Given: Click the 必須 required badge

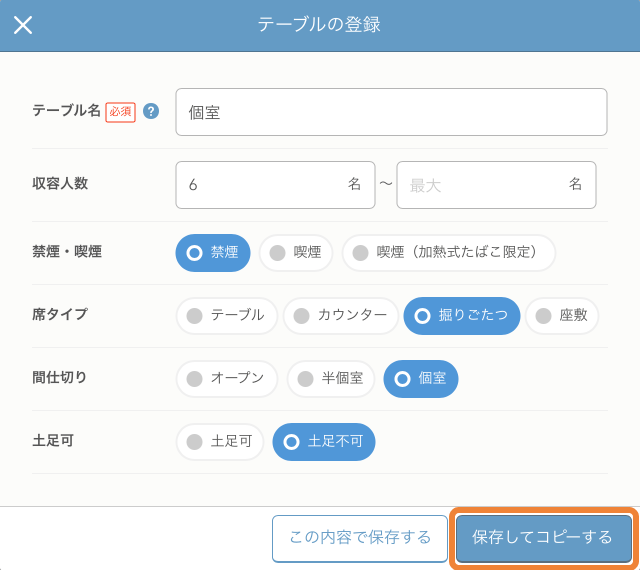Looking at the screenshot, I should (x=120, y=111).
